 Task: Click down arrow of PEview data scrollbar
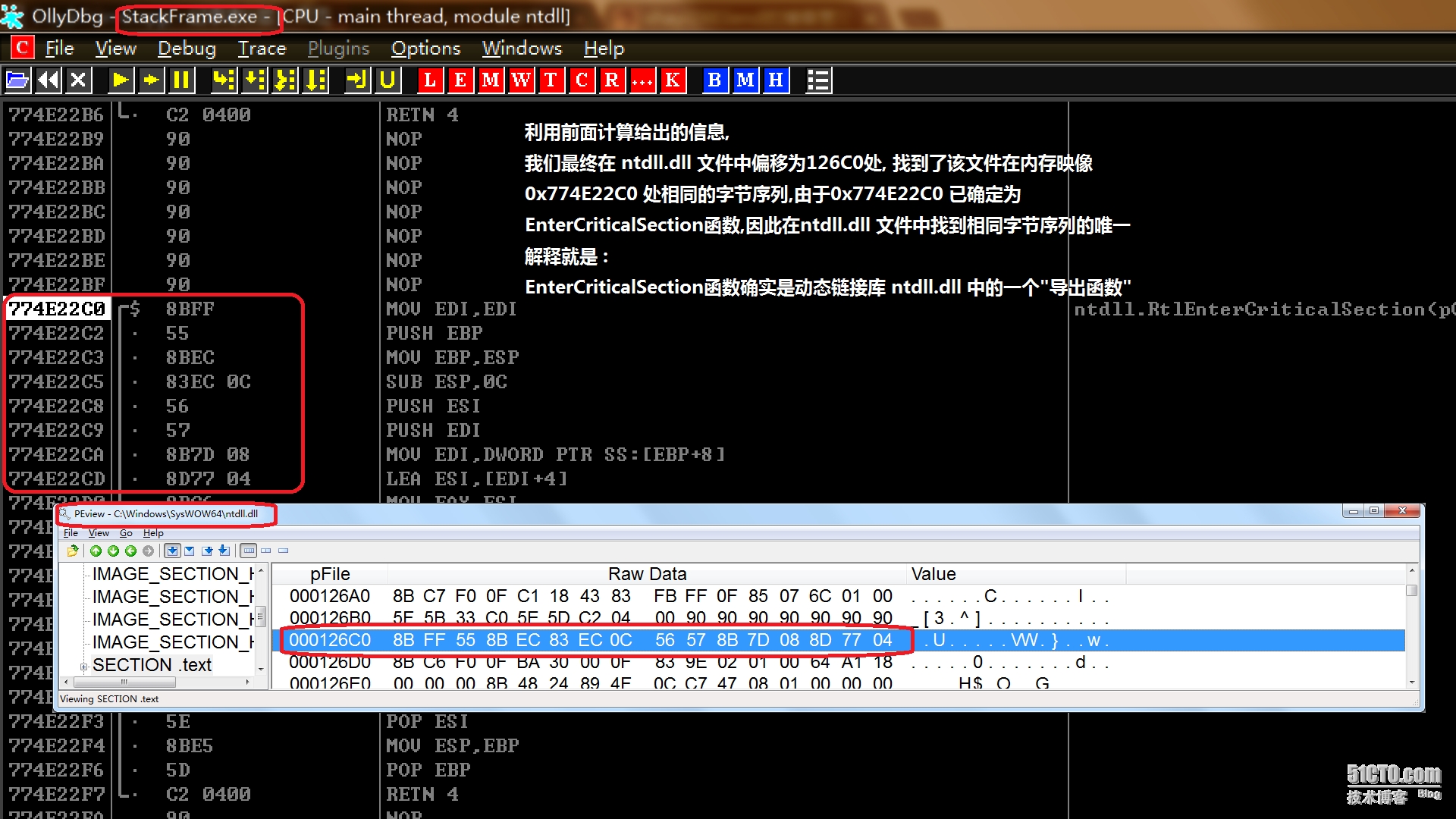coord(1411,682)
